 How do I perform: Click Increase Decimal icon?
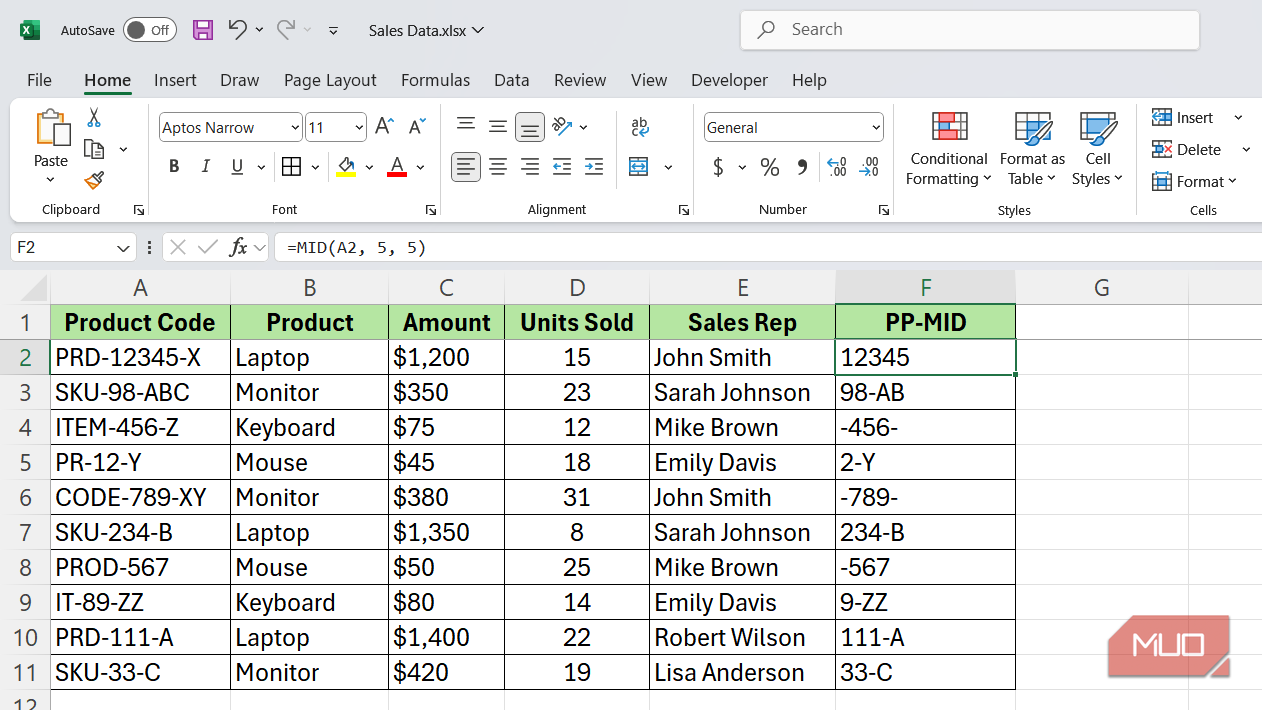[837, 167]
